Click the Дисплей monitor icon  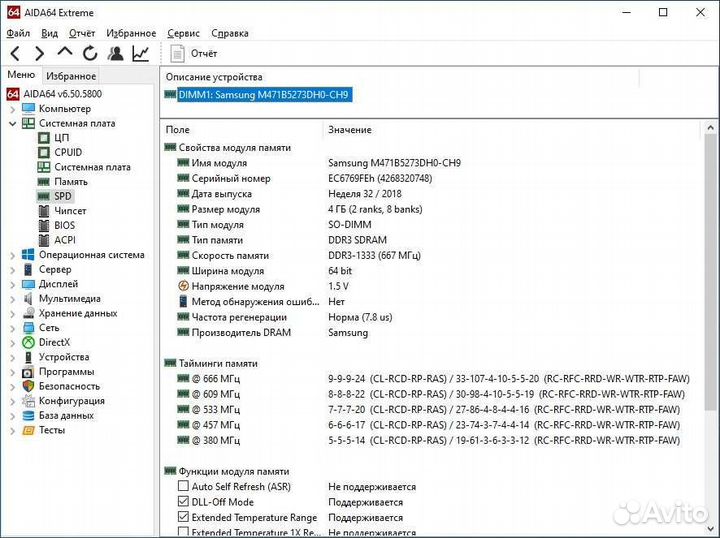click(28, 284)
